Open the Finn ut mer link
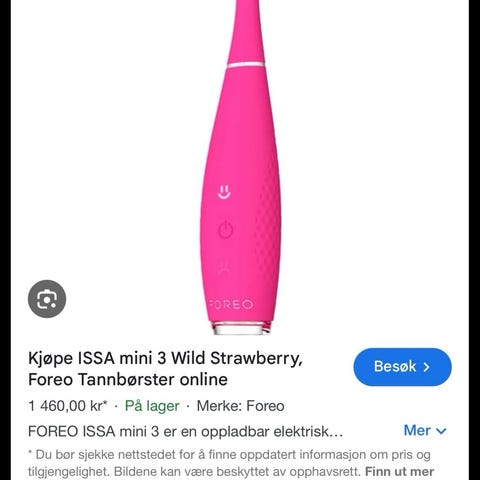 click(x=399, y=472)
